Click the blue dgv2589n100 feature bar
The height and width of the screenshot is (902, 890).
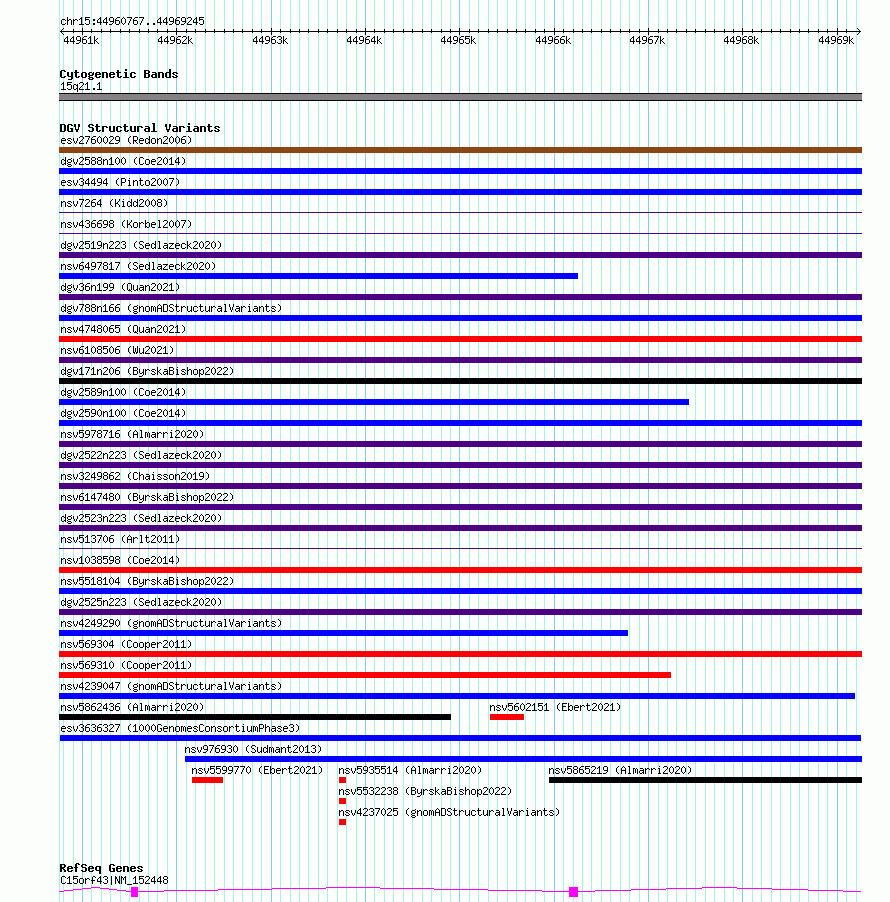pyautogui.click(x=374, y=402)
